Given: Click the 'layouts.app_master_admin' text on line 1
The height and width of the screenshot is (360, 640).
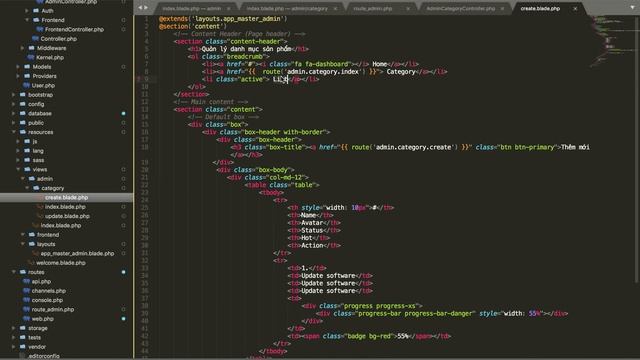Looking at the screenshot, I should (239, 19).
